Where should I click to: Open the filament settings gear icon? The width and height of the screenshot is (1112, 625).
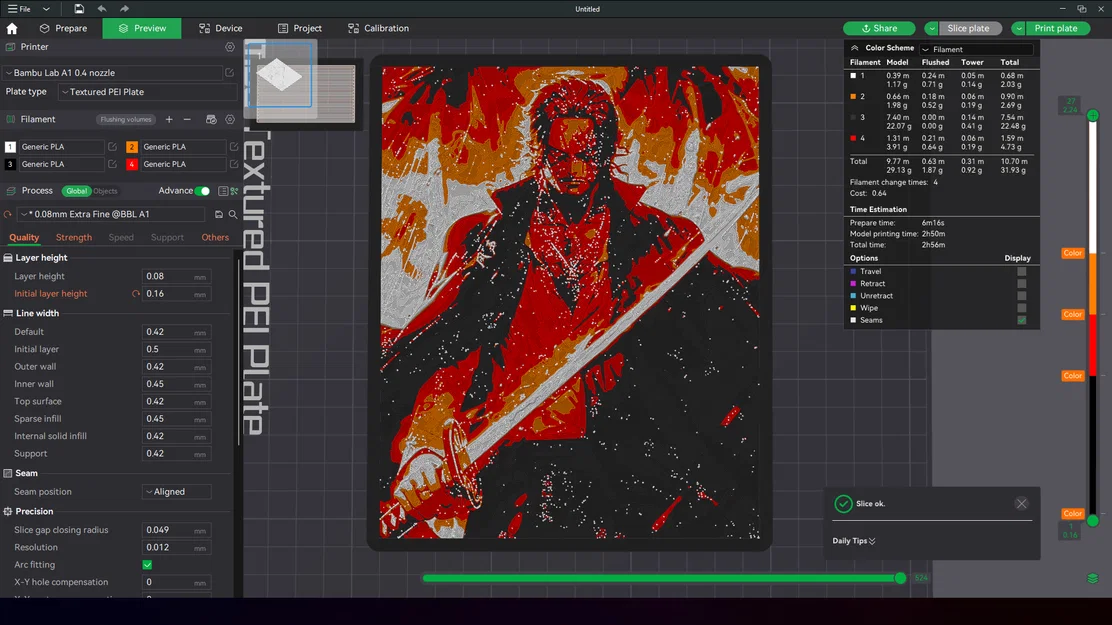click(x=229, y=119)
